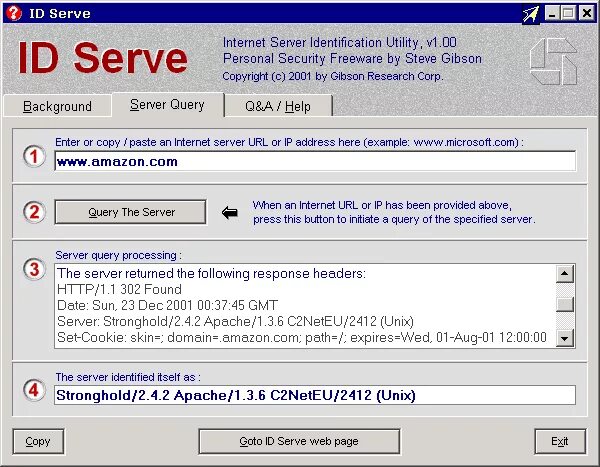Click the Gibson Research logo in the header
The width and height of the screenshot is (600, 467).
(x=553, y=61)
